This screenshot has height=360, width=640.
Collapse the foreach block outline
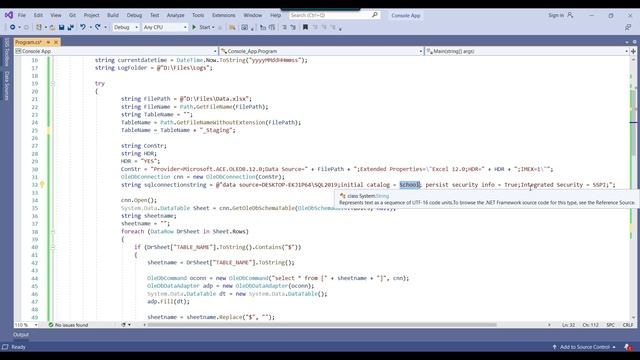coord(53,232)
